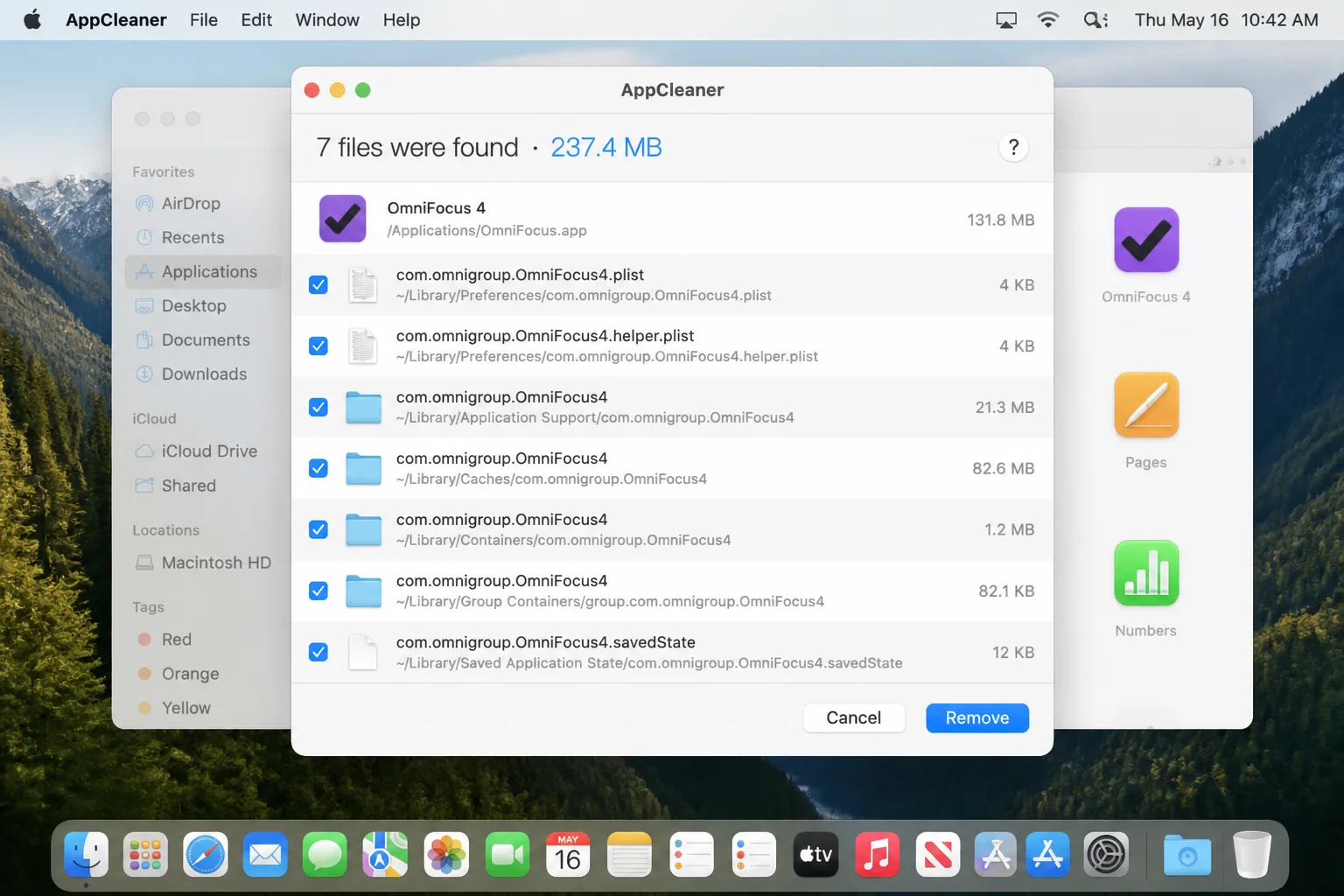Screen dimensions: 1344x896
Task: Toggle checkbox for savedState file row
Action: 318,653
